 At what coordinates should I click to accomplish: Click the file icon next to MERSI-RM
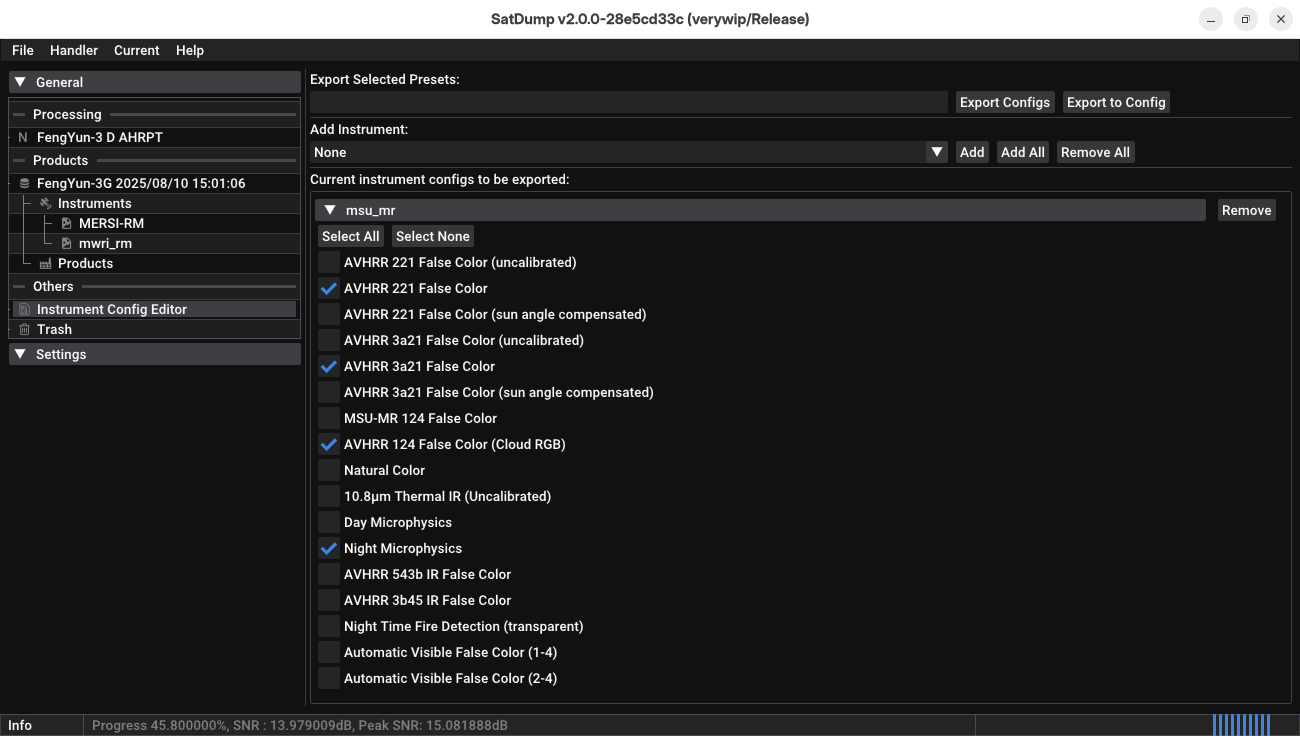point(66,224)
